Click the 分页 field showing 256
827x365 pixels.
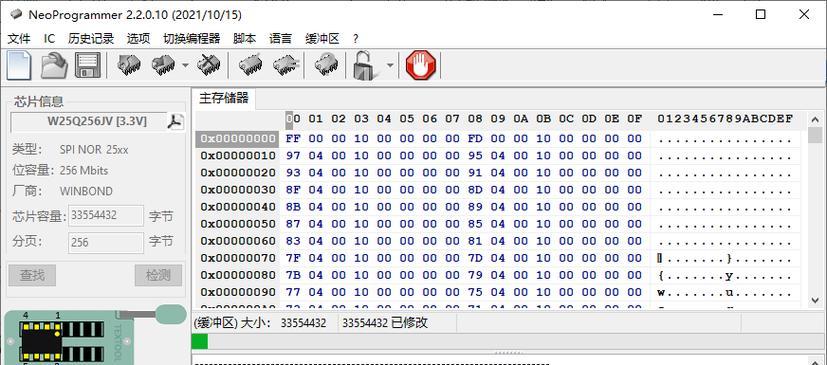coord(106,243)
